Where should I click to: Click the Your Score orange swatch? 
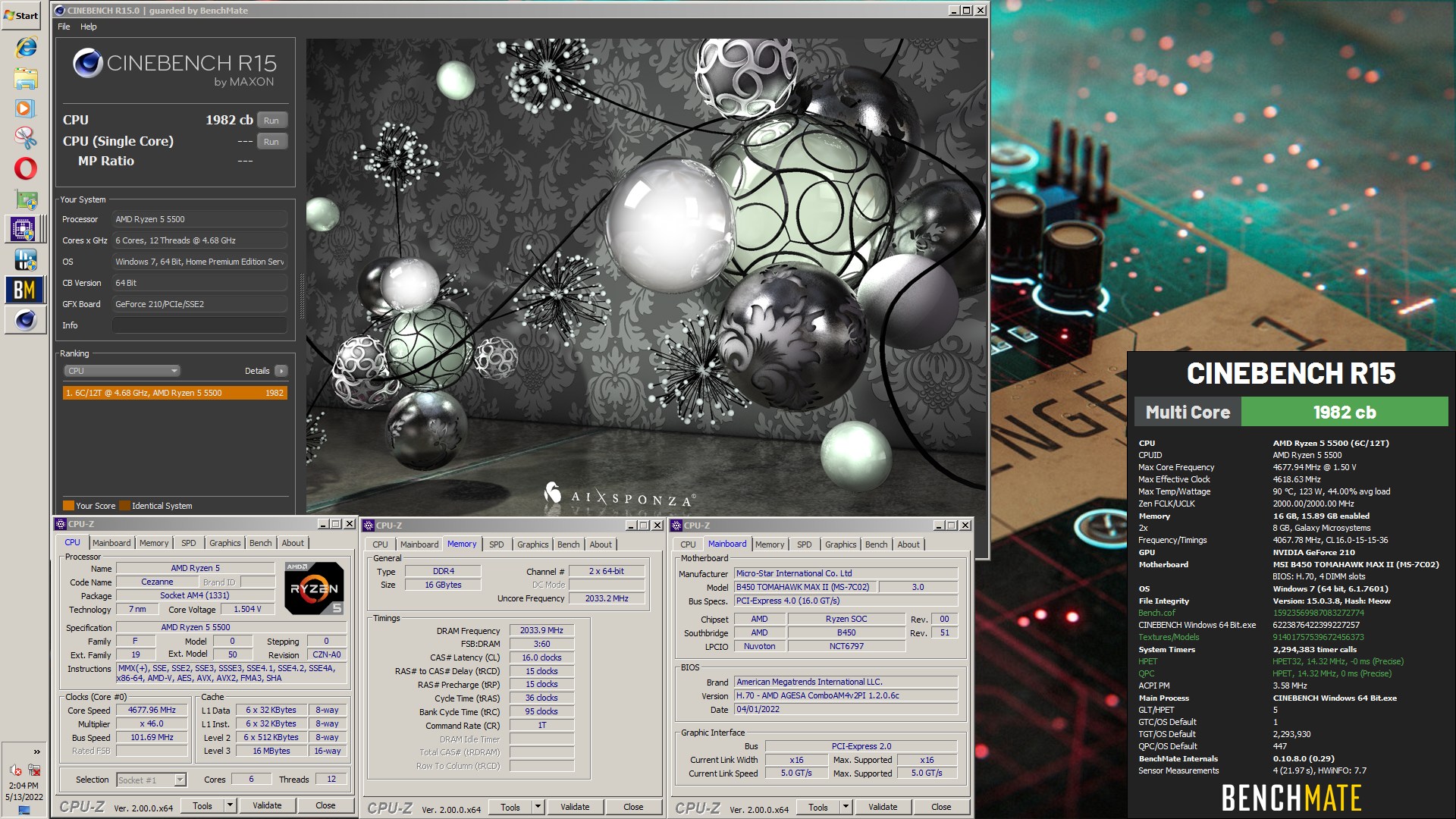point(68,506)
